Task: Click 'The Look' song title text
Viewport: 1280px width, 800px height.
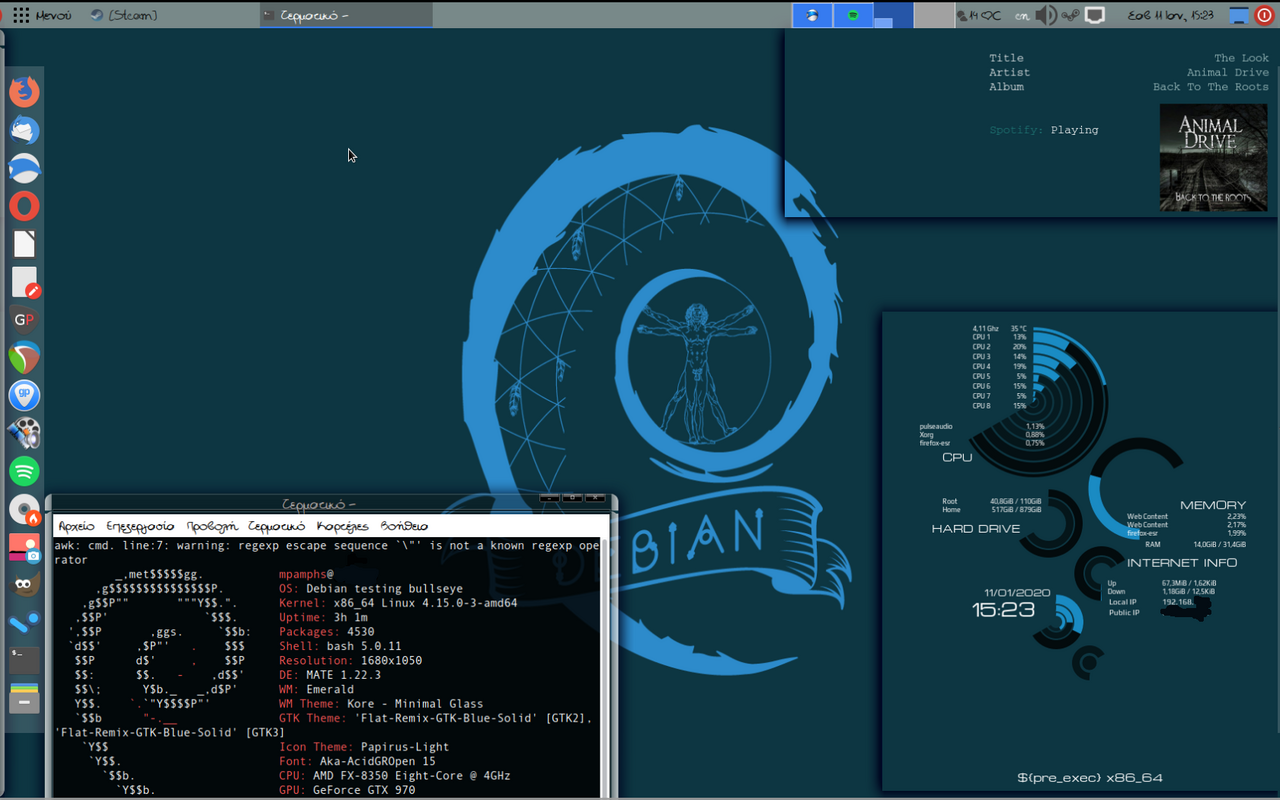Action: click(1241, 58)
